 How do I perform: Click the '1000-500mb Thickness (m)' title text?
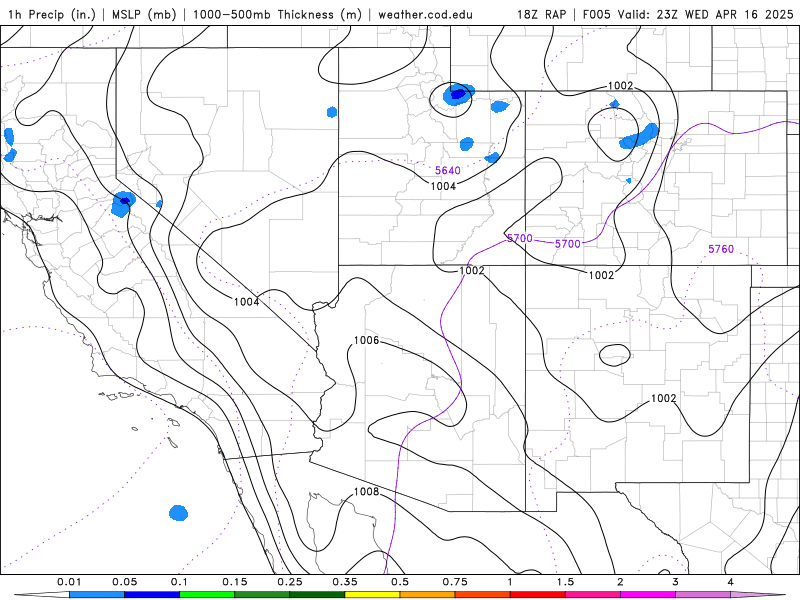point(277,14)
